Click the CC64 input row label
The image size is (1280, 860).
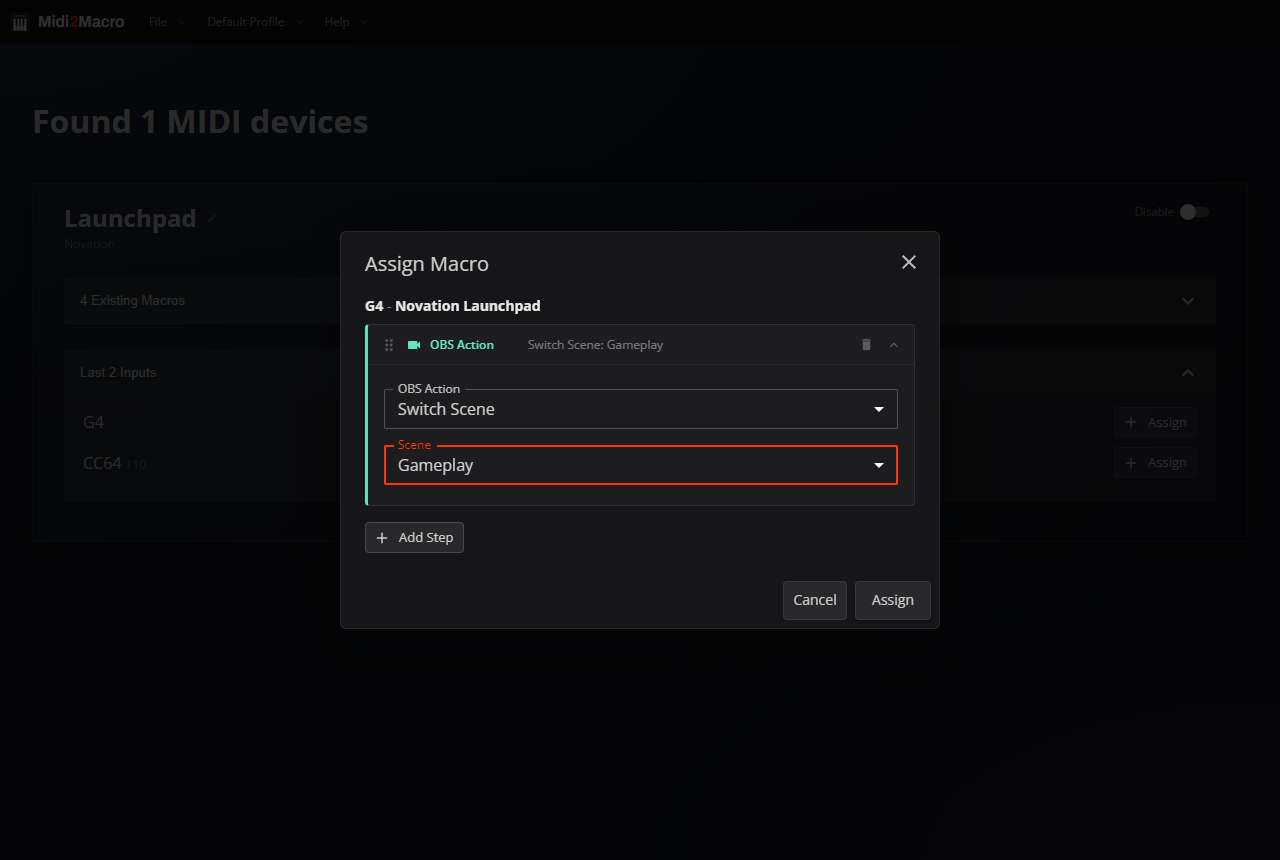click(102, 464)
